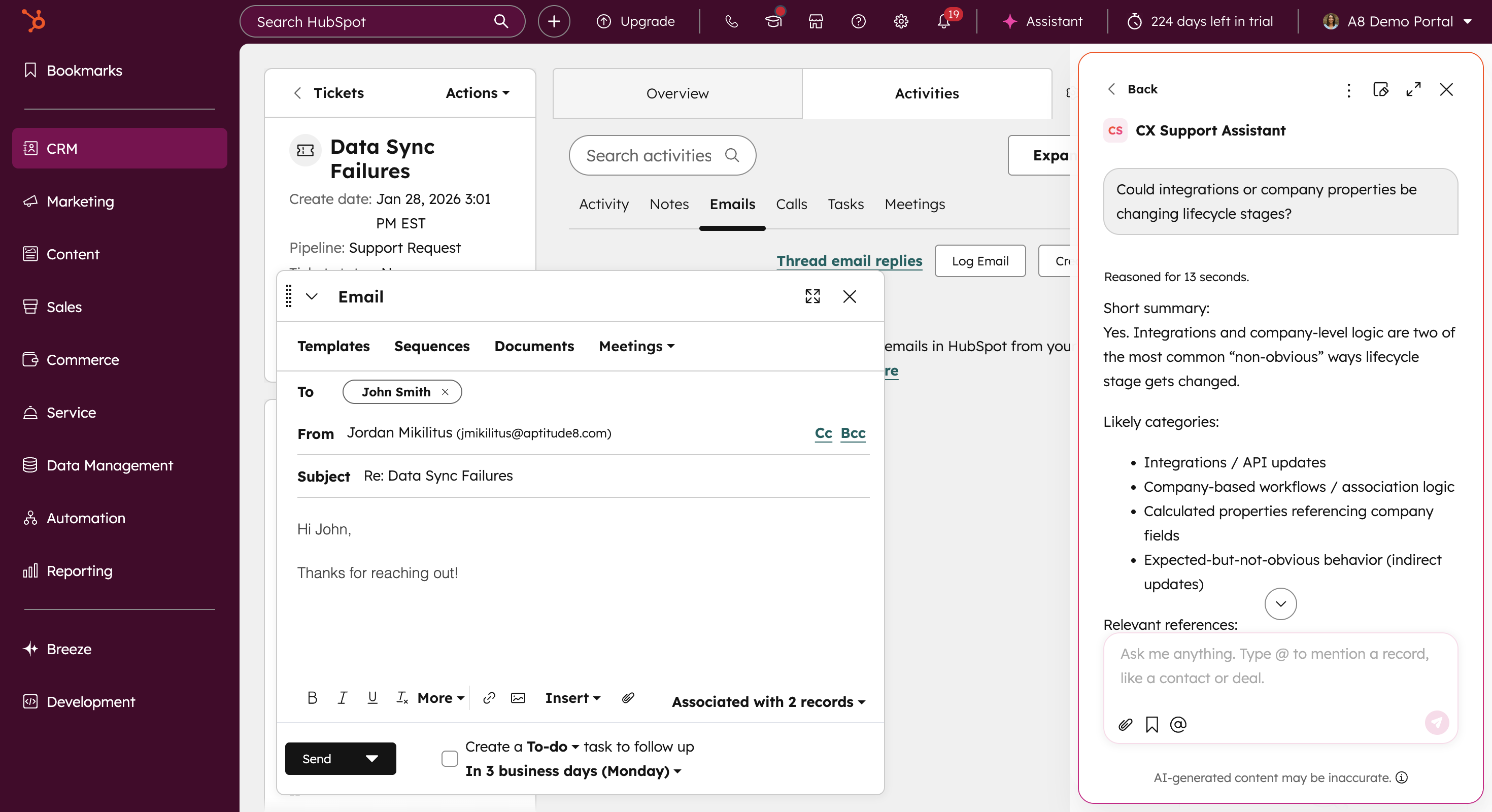The image size is (1492, 812).
Task: Open the Send button dropdown arrow
Action: [372, 758]
